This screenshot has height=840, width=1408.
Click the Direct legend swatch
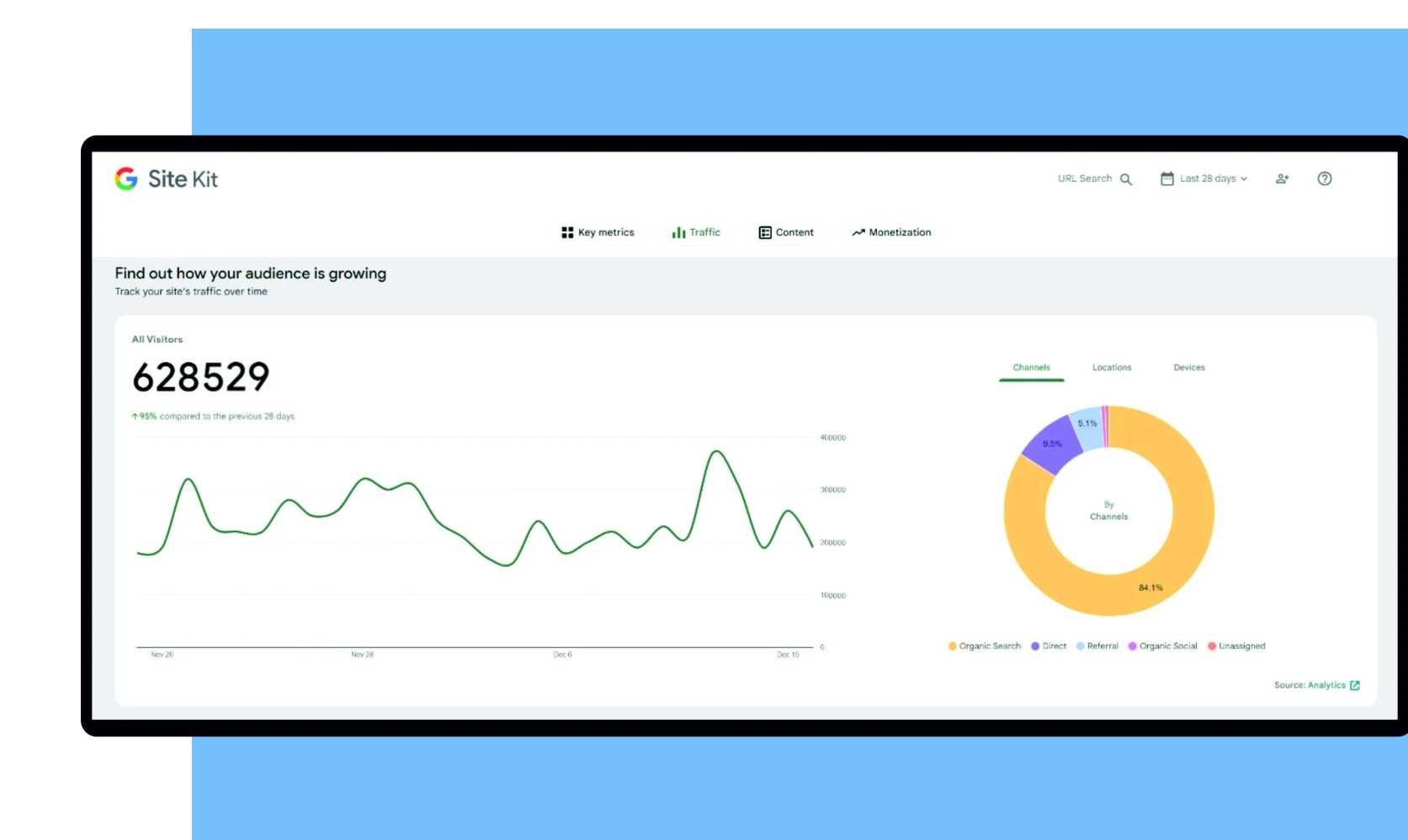point(1035,646)
